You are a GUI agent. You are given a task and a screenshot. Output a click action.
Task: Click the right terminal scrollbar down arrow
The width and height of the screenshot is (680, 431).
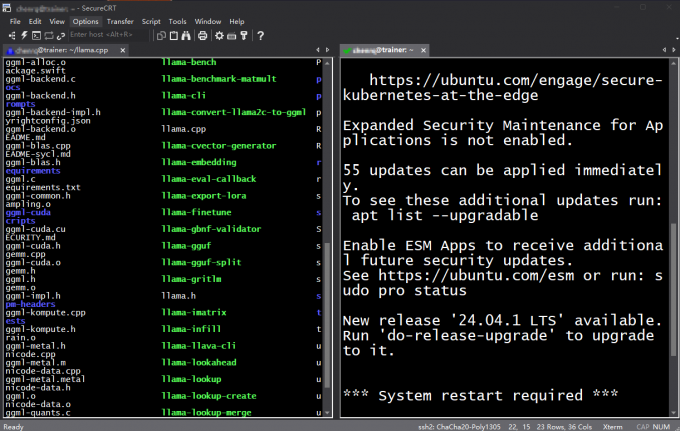point(673,413)
